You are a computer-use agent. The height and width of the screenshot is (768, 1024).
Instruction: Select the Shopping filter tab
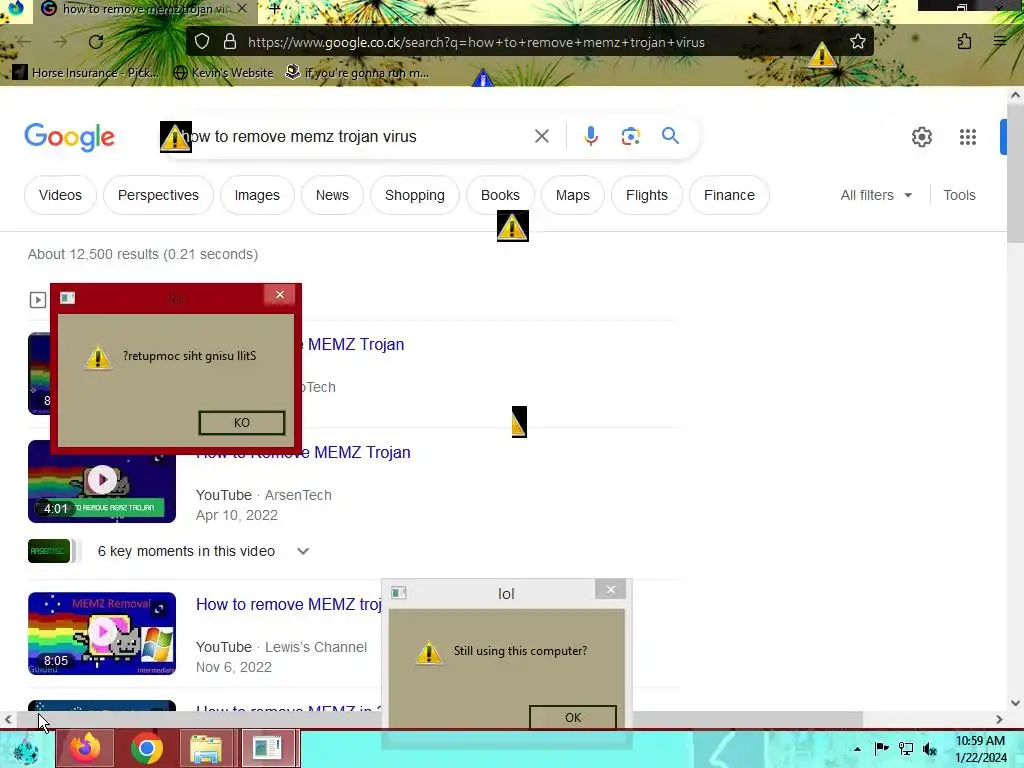point(415,195)
